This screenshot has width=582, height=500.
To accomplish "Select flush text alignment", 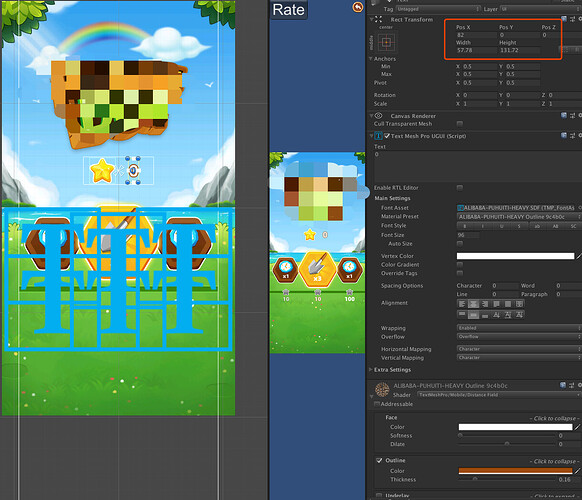I will pyautogui.click(x=508, y=304).
